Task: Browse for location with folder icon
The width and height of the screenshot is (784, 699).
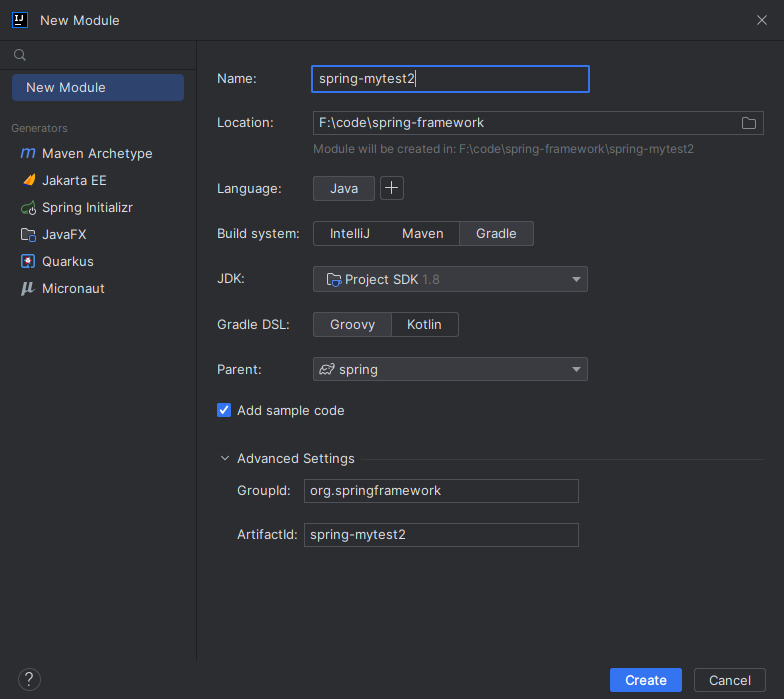Action: pyautogui.click(x=748, y=123)
